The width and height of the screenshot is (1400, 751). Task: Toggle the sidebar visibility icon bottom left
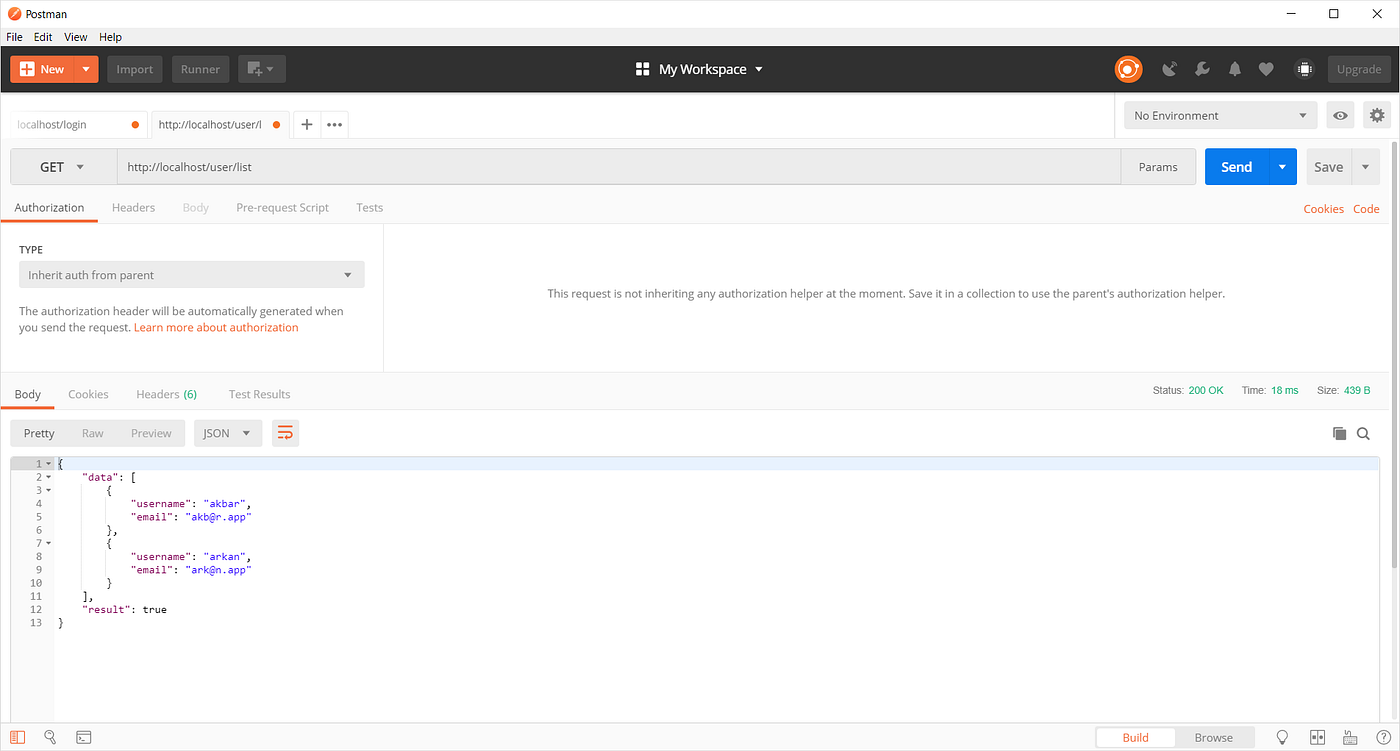[16, 737]
